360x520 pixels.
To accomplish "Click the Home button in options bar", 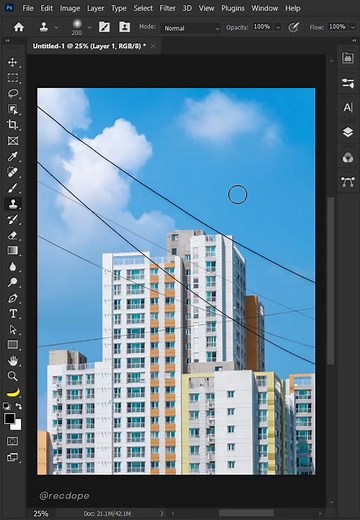I will tap(19, 27).
